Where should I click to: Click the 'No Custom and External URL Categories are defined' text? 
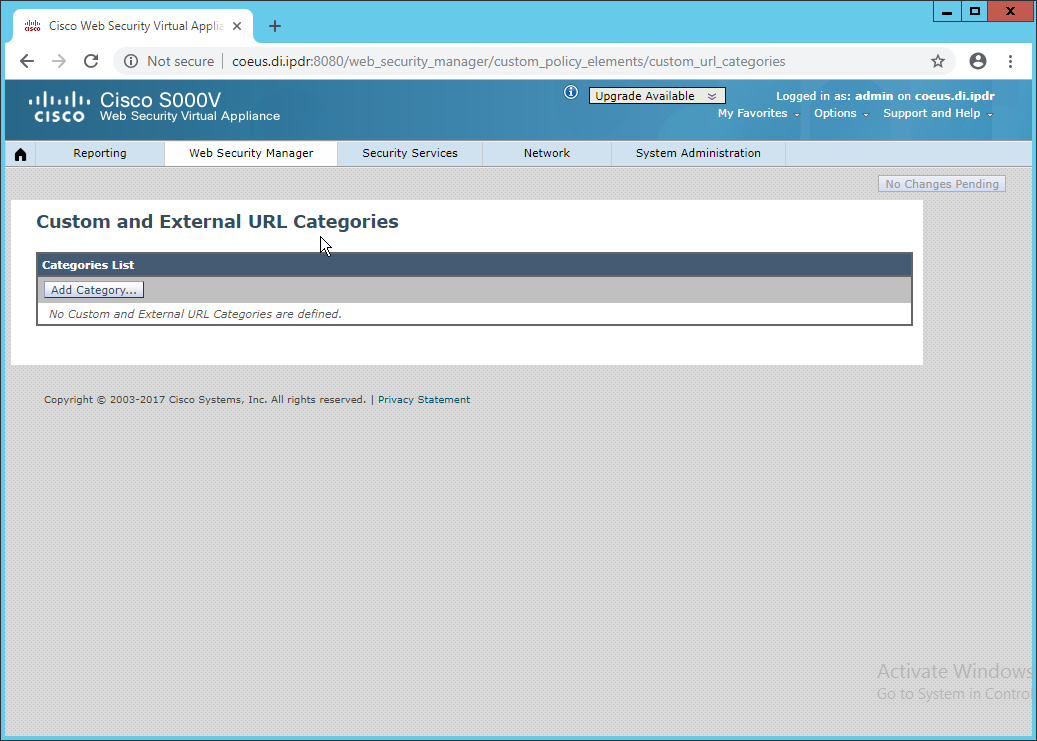tap(195, 314)
